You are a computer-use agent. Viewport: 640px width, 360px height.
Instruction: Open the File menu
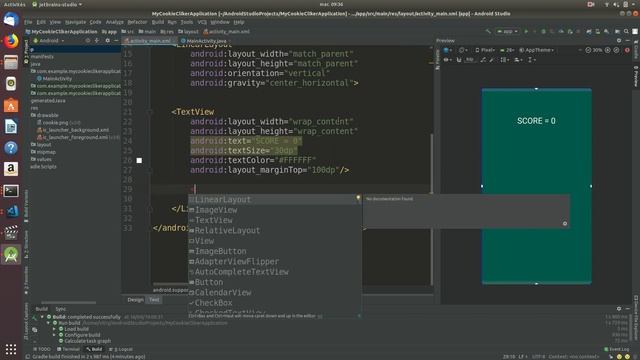point(28,22)
